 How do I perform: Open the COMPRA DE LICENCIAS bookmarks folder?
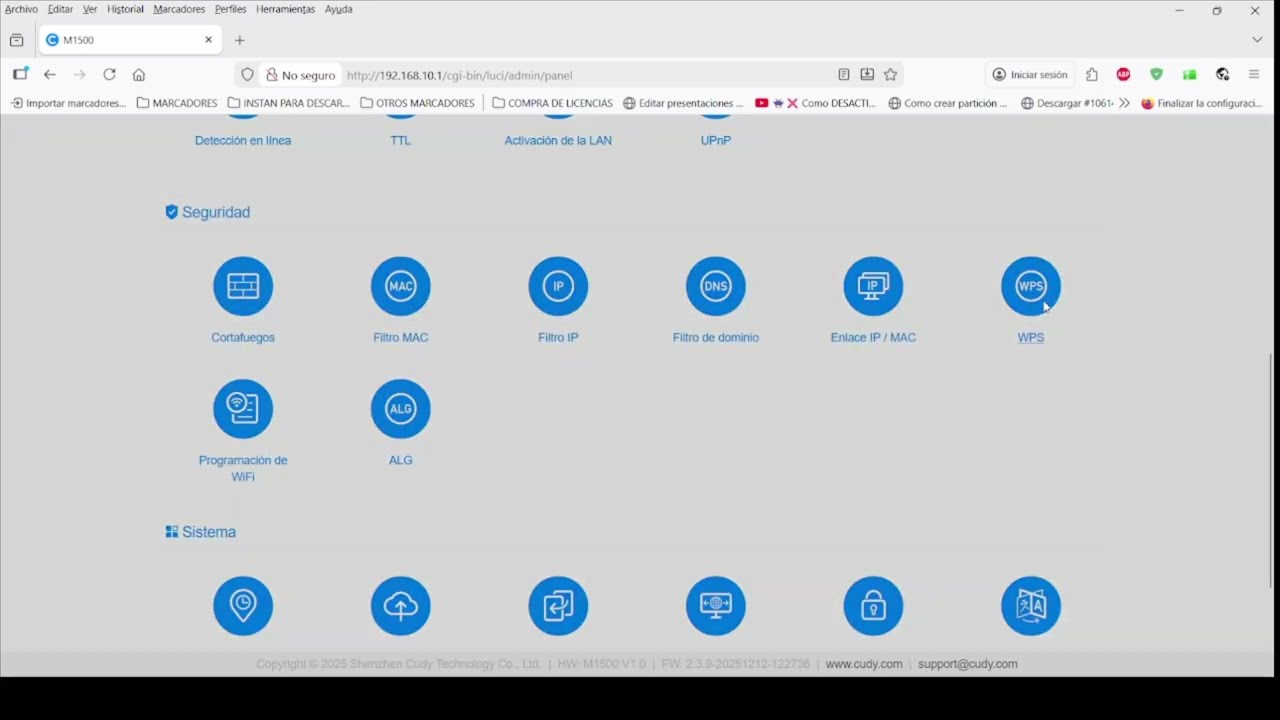pos(552,103)
